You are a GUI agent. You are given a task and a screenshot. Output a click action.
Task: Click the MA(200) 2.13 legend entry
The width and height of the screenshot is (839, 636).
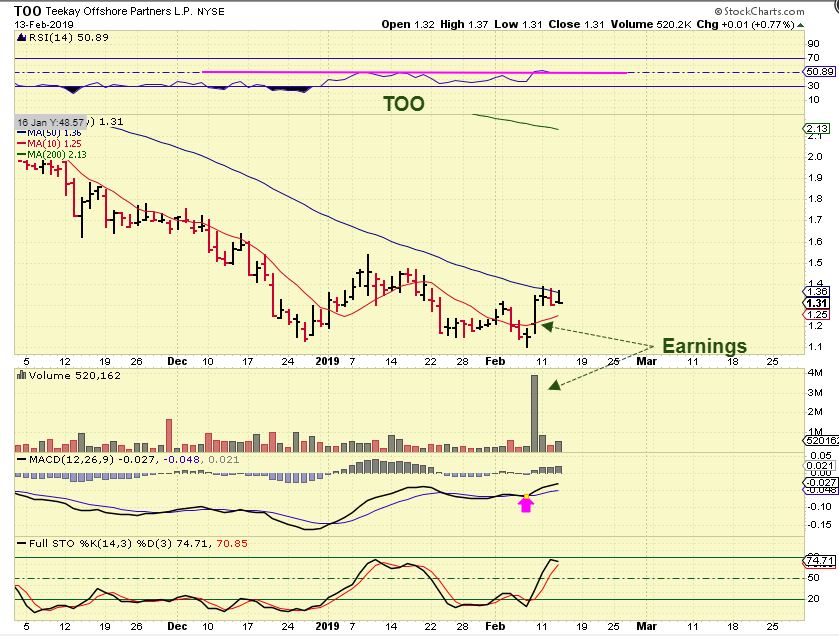(52, 155)
